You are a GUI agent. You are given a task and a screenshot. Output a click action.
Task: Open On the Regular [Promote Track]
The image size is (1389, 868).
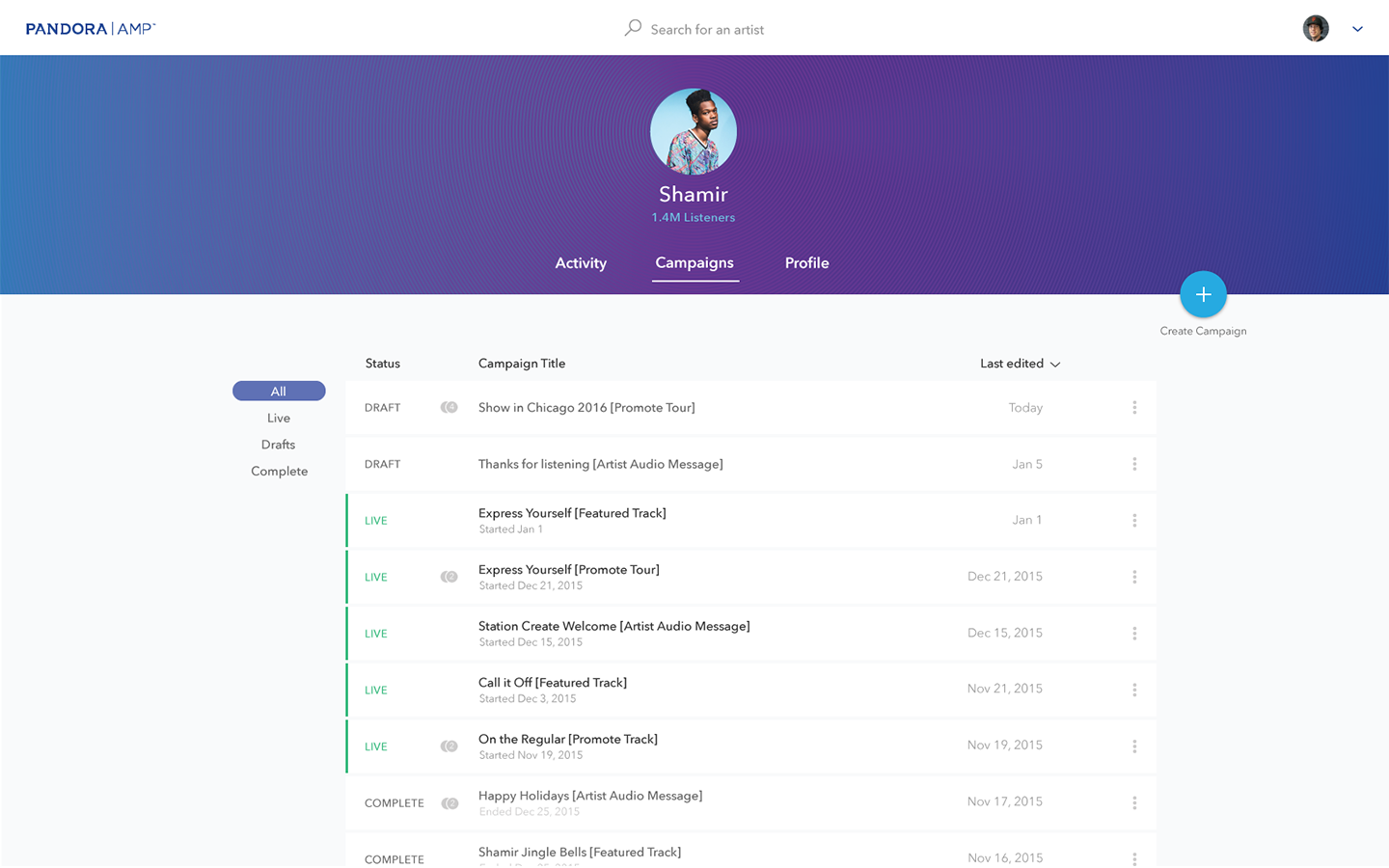coord(567,739)
